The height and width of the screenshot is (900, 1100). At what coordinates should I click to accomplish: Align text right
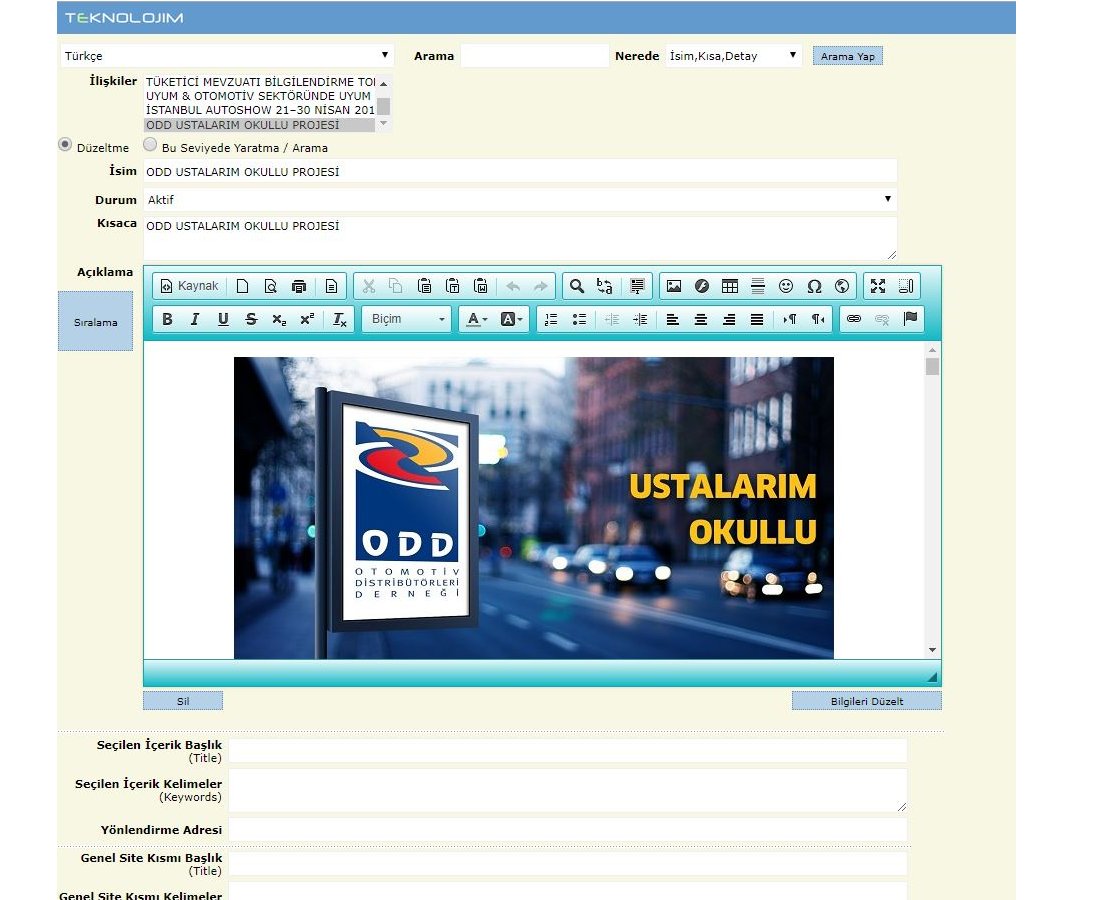point(729,319)
